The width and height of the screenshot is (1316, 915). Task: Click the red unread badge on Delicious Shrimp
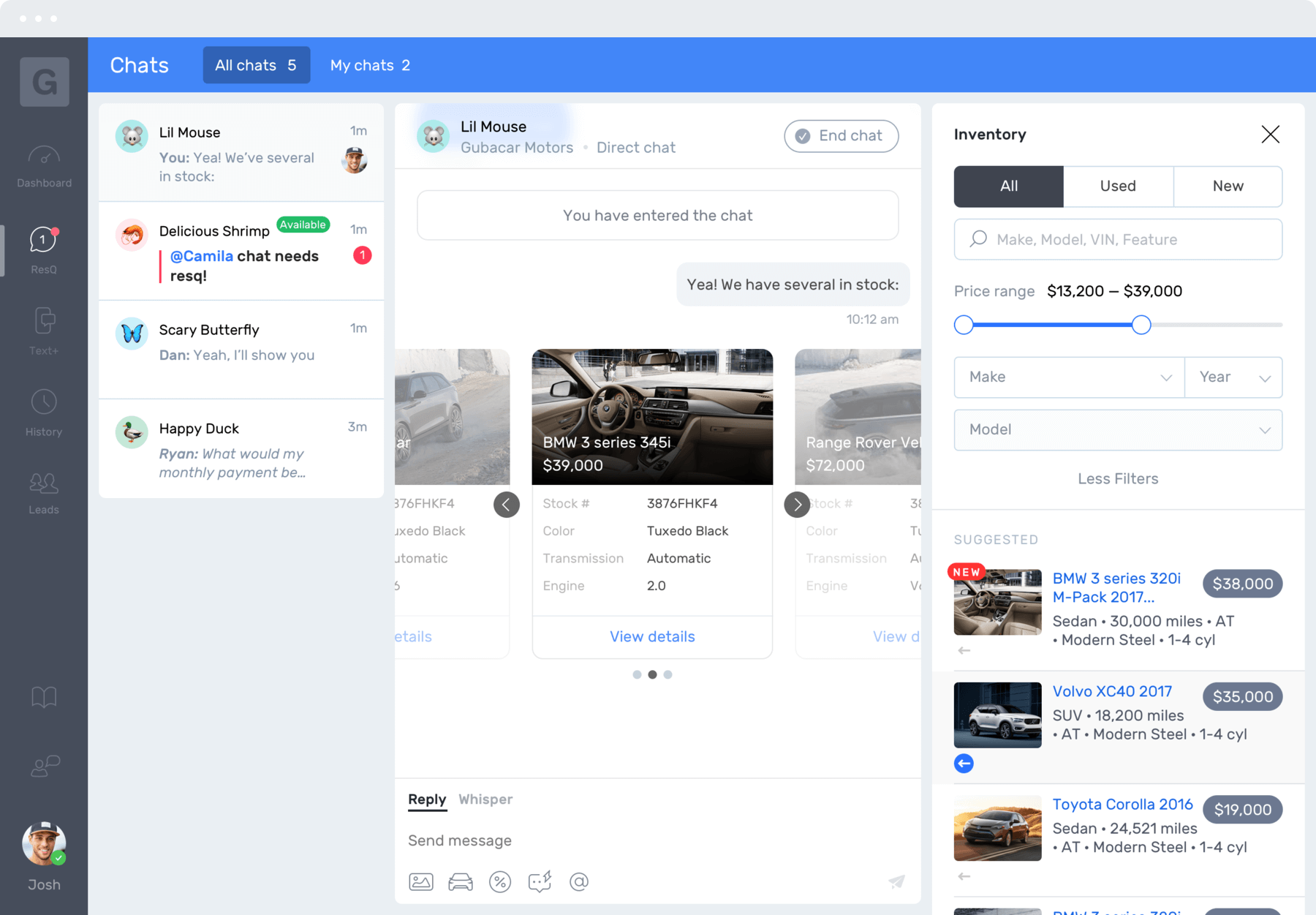point(362,255)
